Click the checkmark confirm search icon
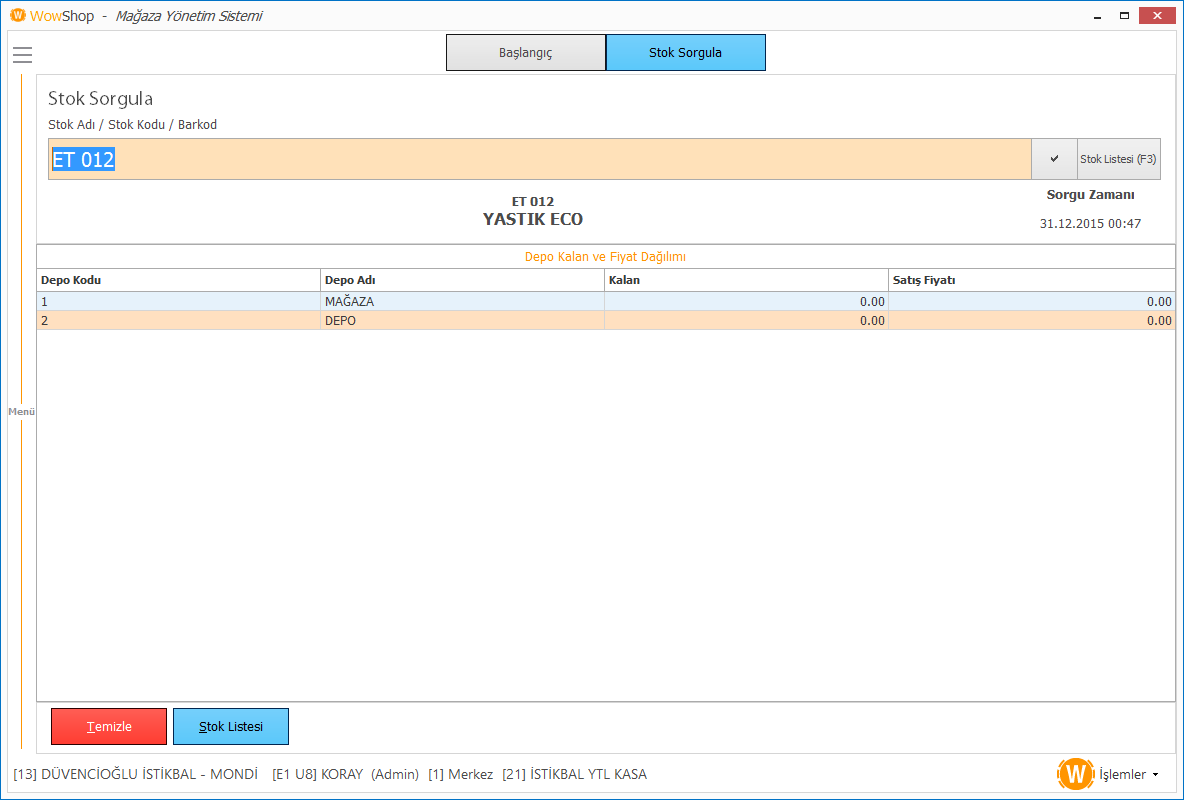This screenshot has height=800, width=1184. pyautogui.click(x=1054, y=159)
